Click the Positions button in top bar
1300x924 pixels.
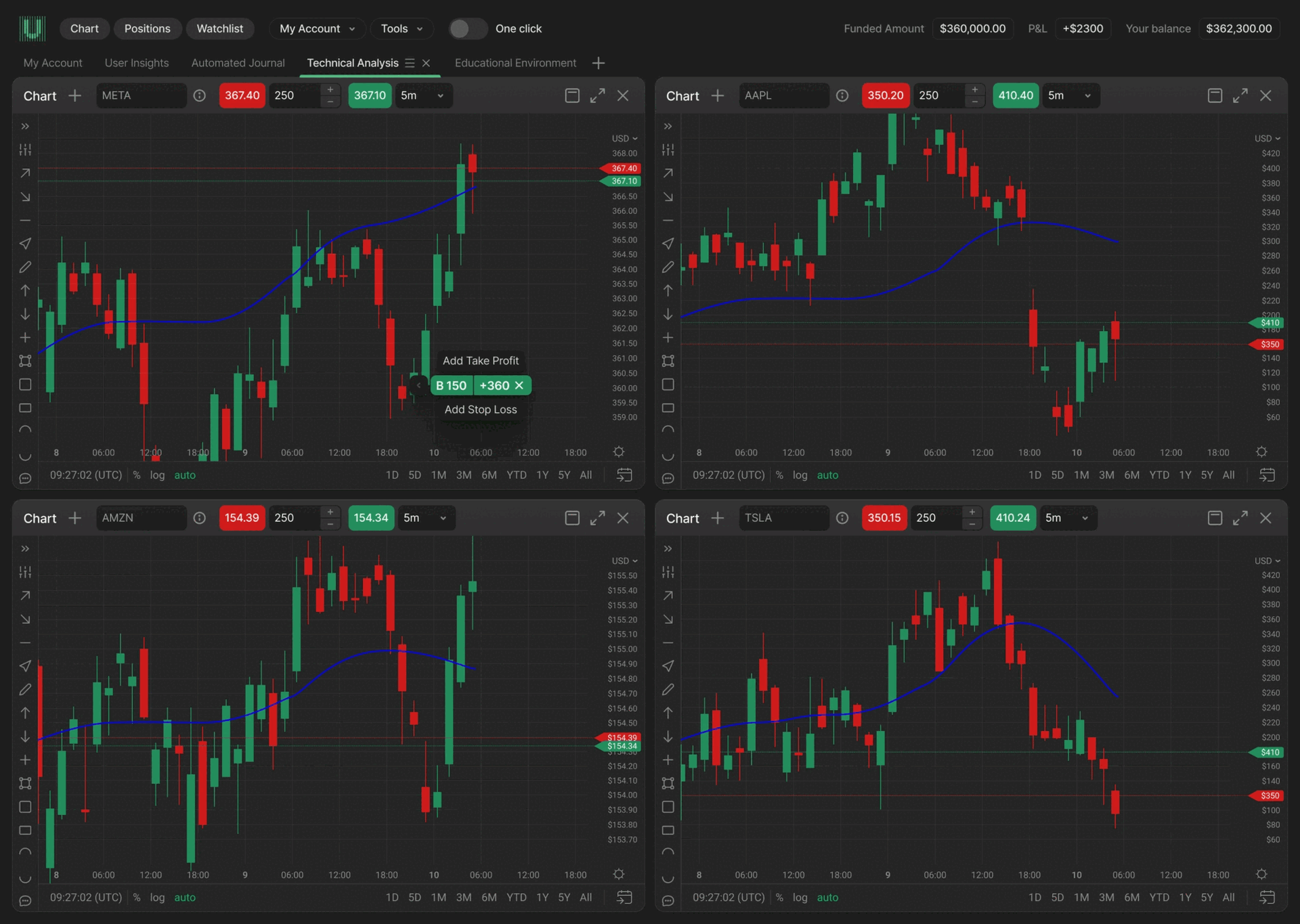point(147,28)
